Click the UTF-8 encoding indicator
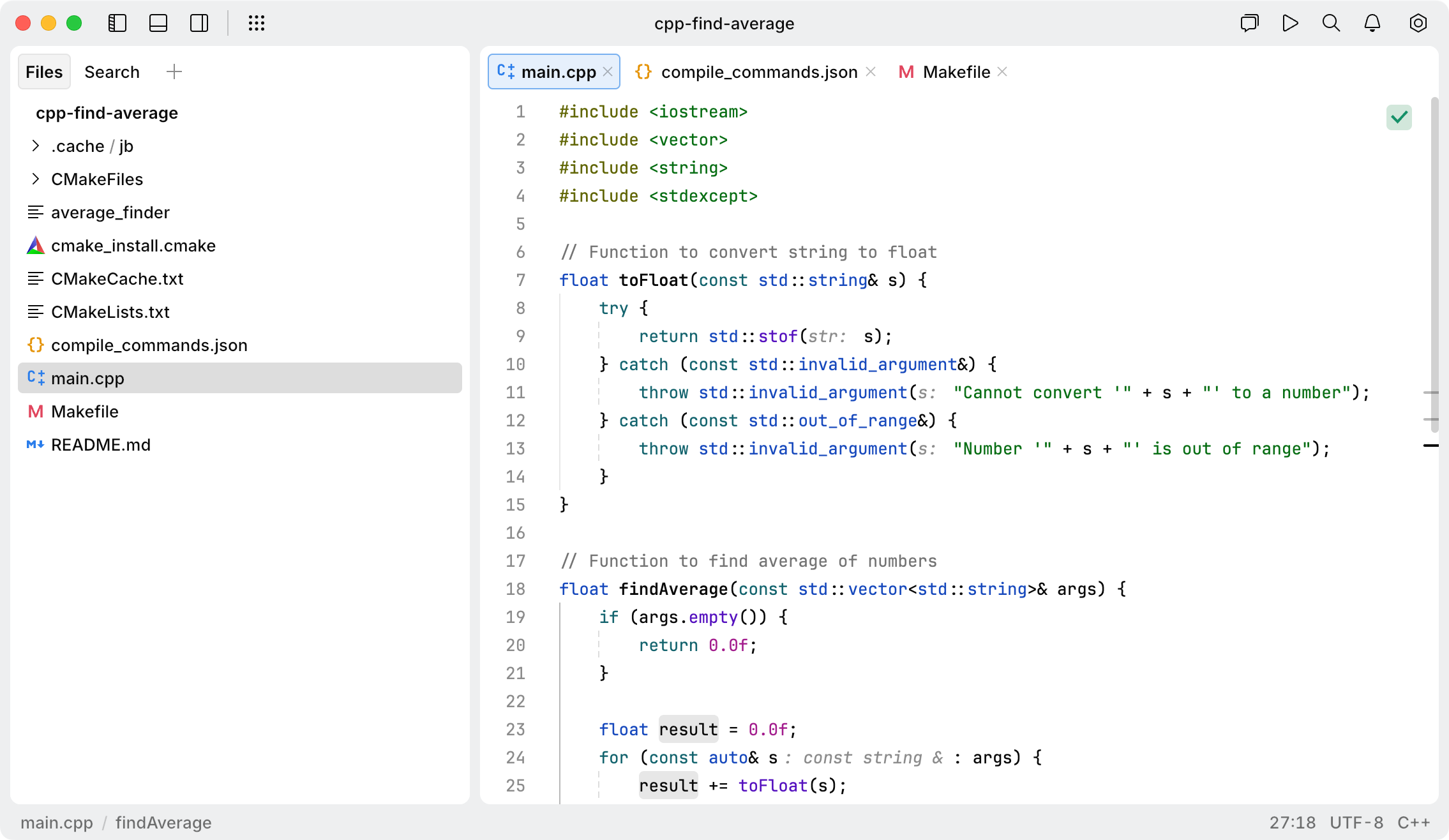1449x840 pixels. click(1356, 823)
